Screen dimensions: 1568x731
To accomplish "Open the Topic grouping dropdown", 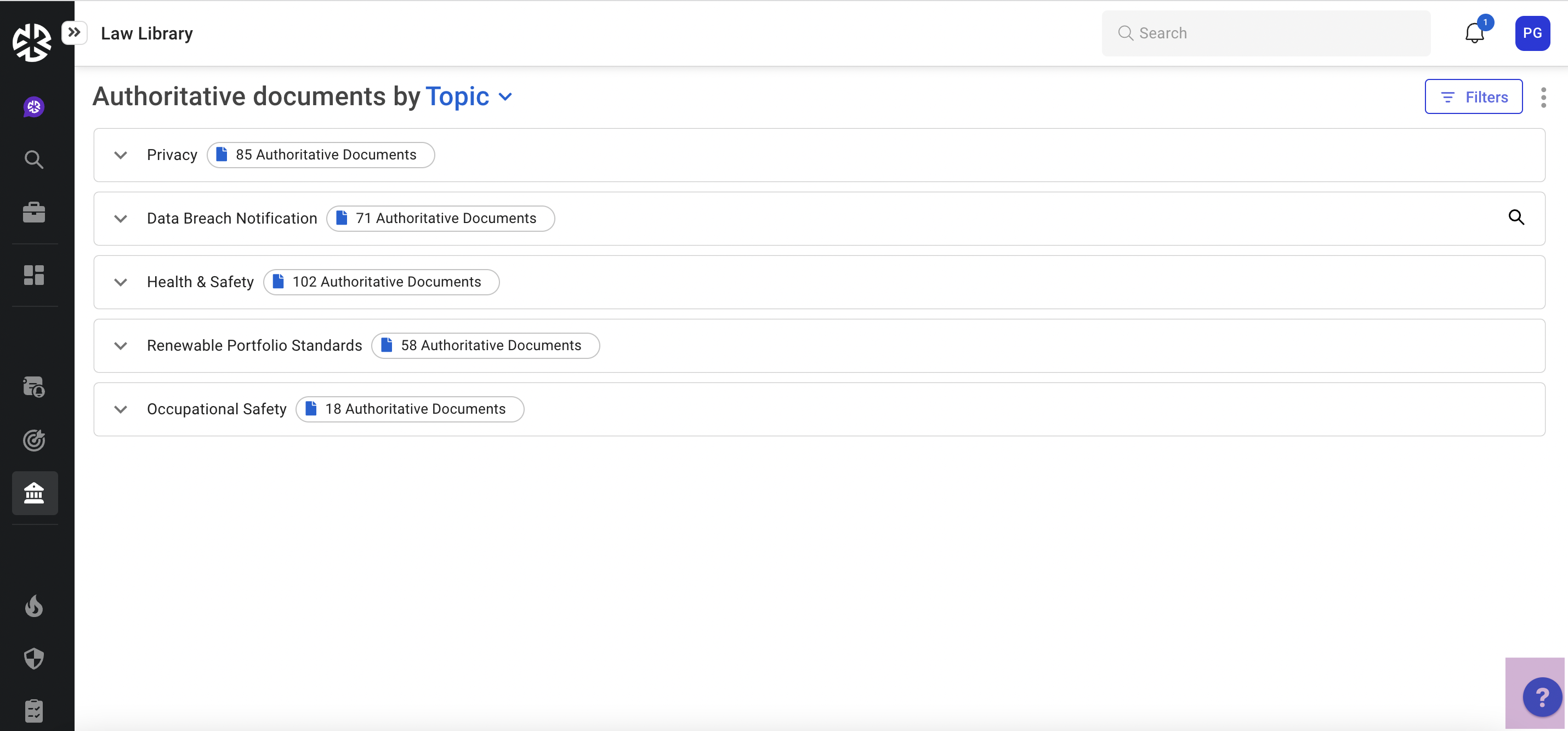I will point(469,96).
